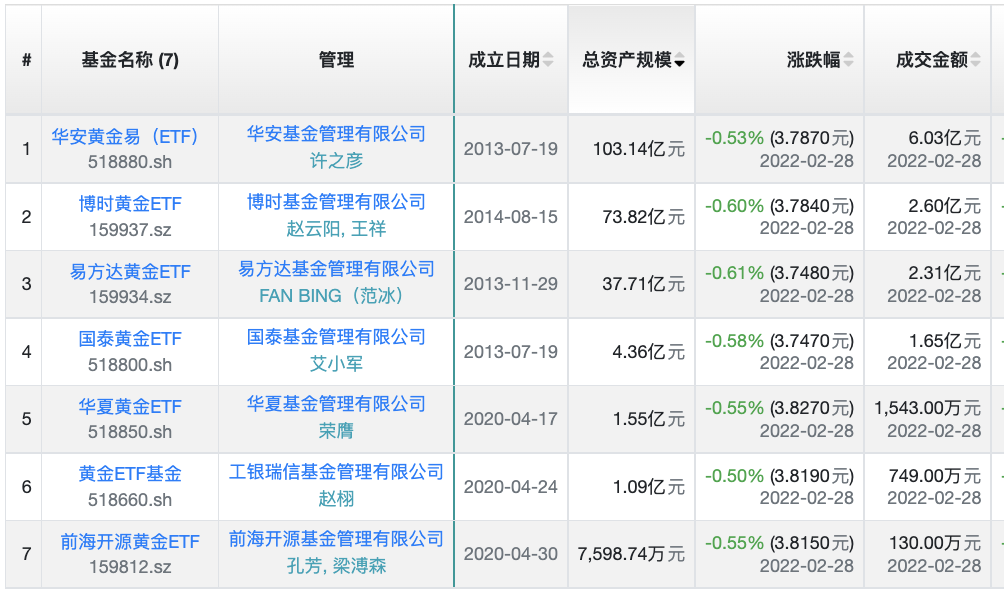View managers 赵云阳, 王祥
Image resolution: width=1004 pixels, height=594 pixels.
coord(336,229)
